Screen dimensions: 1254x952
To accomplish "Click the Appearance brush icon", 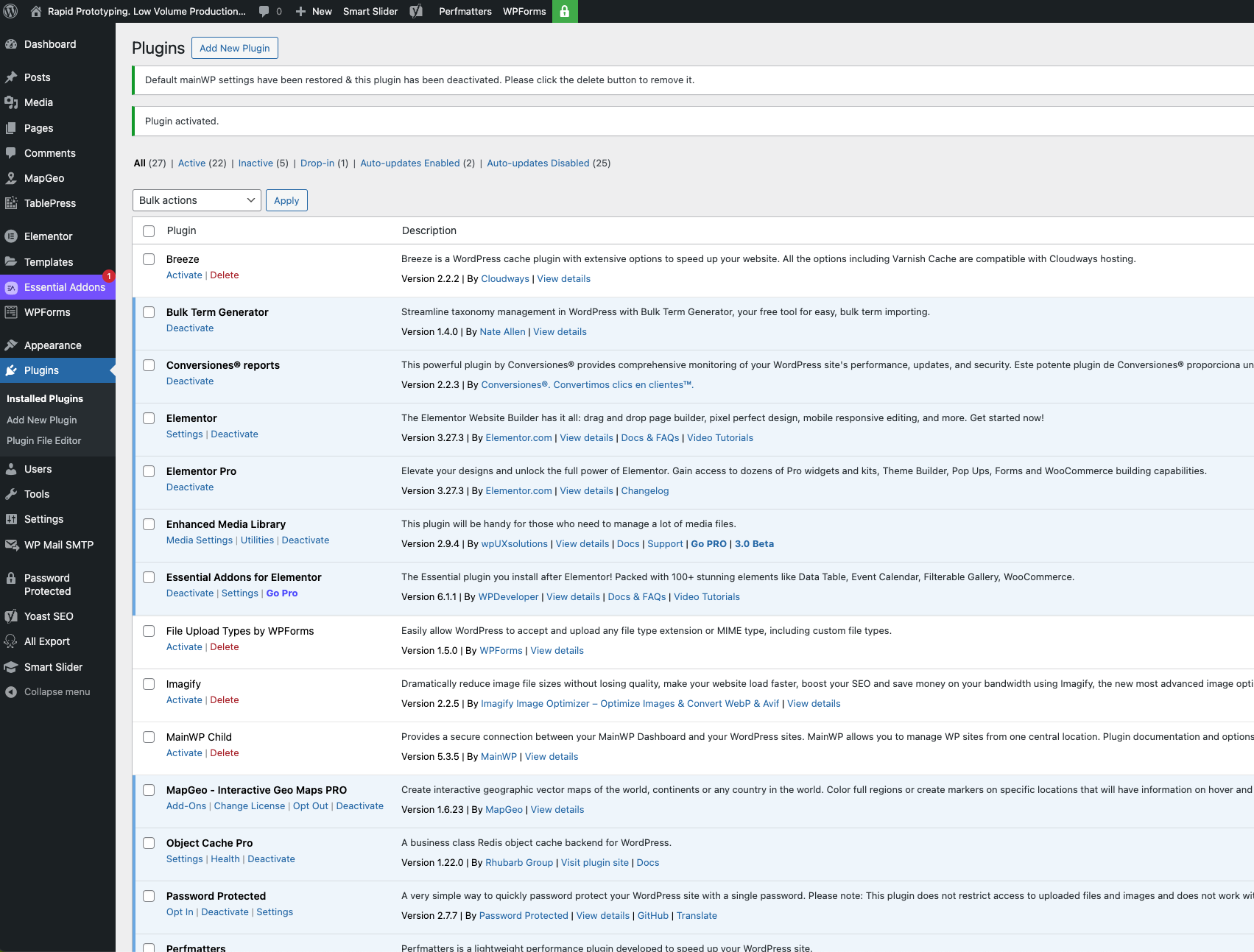I will click(11, 345).
